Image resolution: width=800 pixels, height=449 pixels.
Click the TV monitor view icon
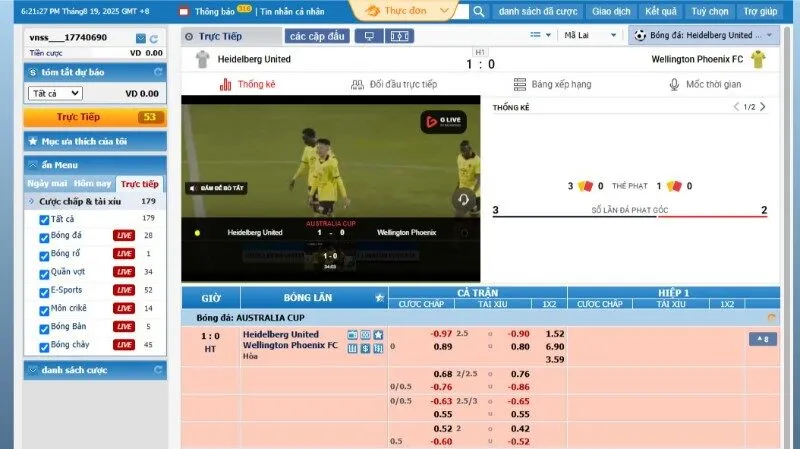pos(370,36)
